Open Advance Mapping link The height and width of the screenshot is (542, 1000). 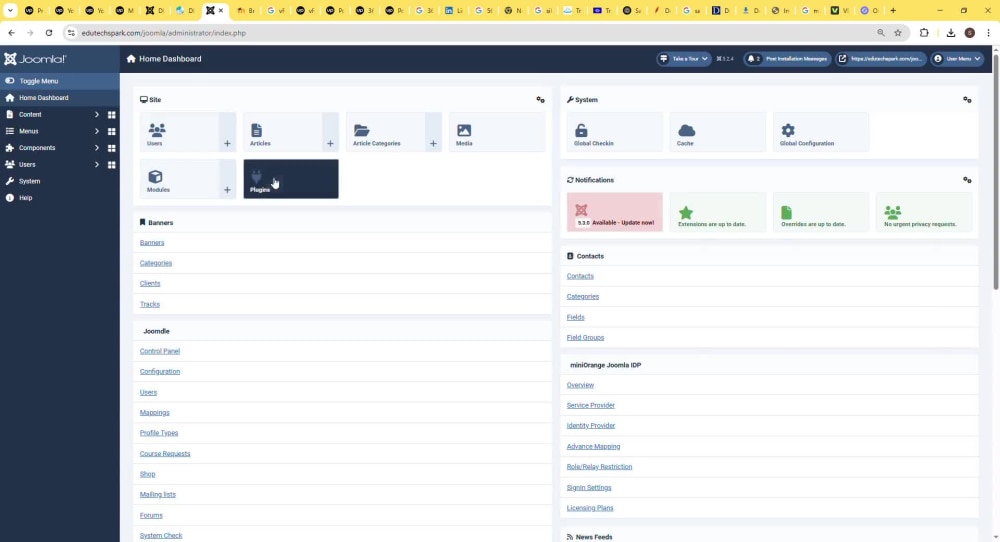(x=593, y=446)
